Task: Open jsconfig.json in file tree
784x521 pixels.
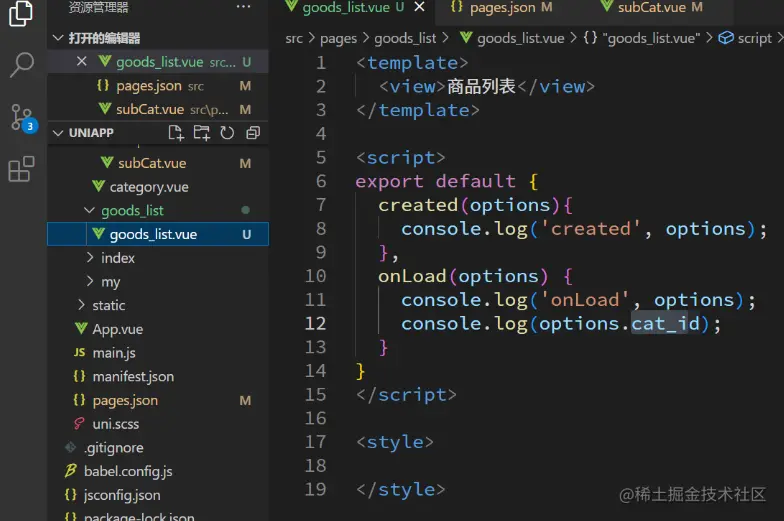Action: [158, 494]
